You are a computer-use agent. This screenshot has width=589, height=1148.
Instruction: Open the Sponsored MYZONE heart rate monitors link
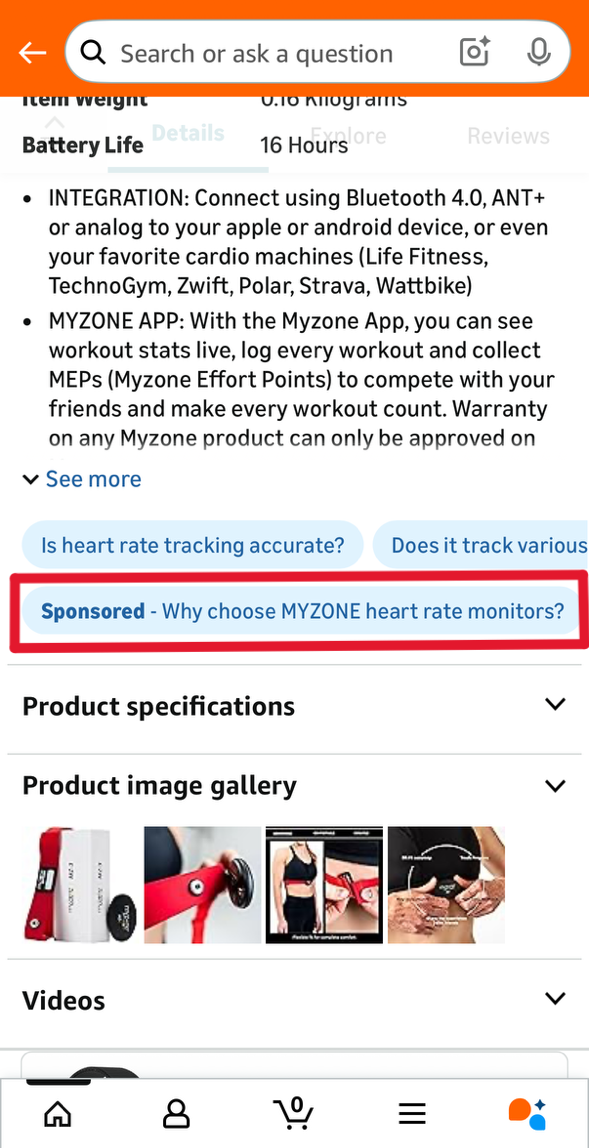pos(300,611)
